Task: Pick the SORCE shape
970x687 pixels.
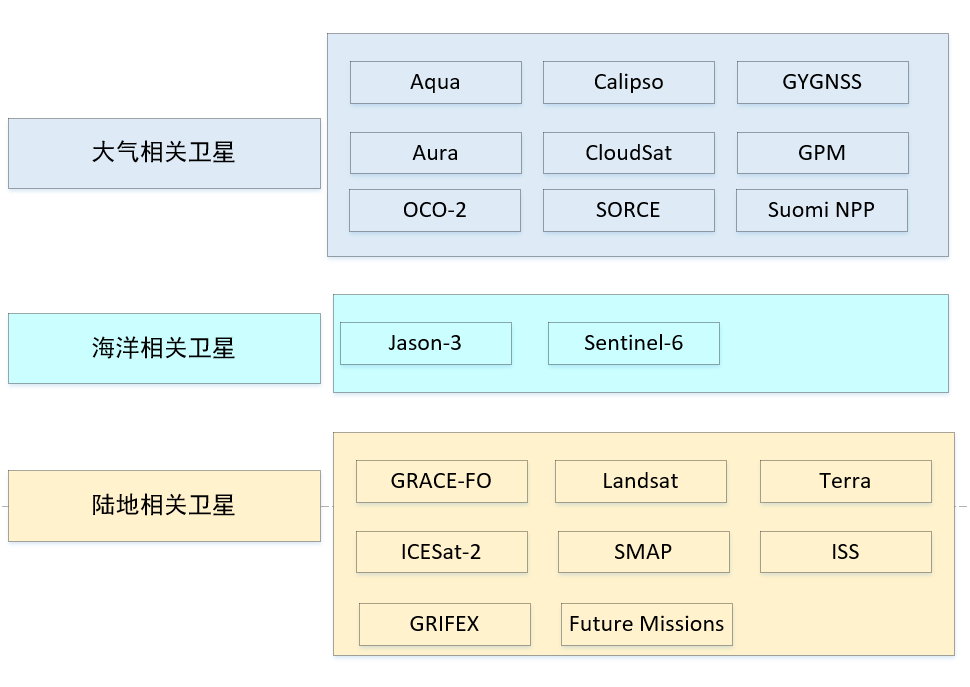Action: pos(629,210)
